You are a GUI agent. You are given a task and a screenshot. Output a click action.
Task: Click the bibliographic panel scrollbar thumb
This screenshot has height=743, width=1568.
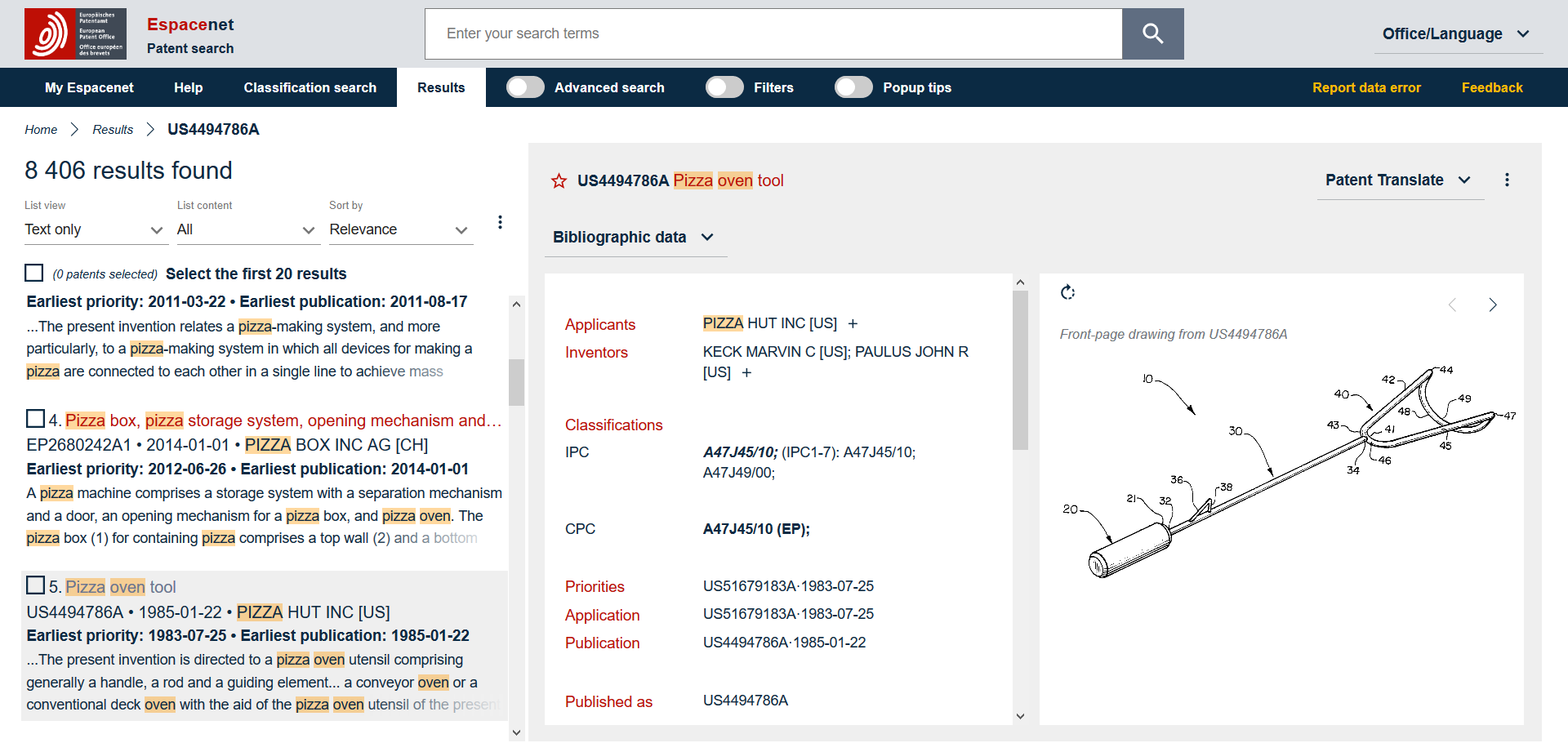click(1020, 371)
